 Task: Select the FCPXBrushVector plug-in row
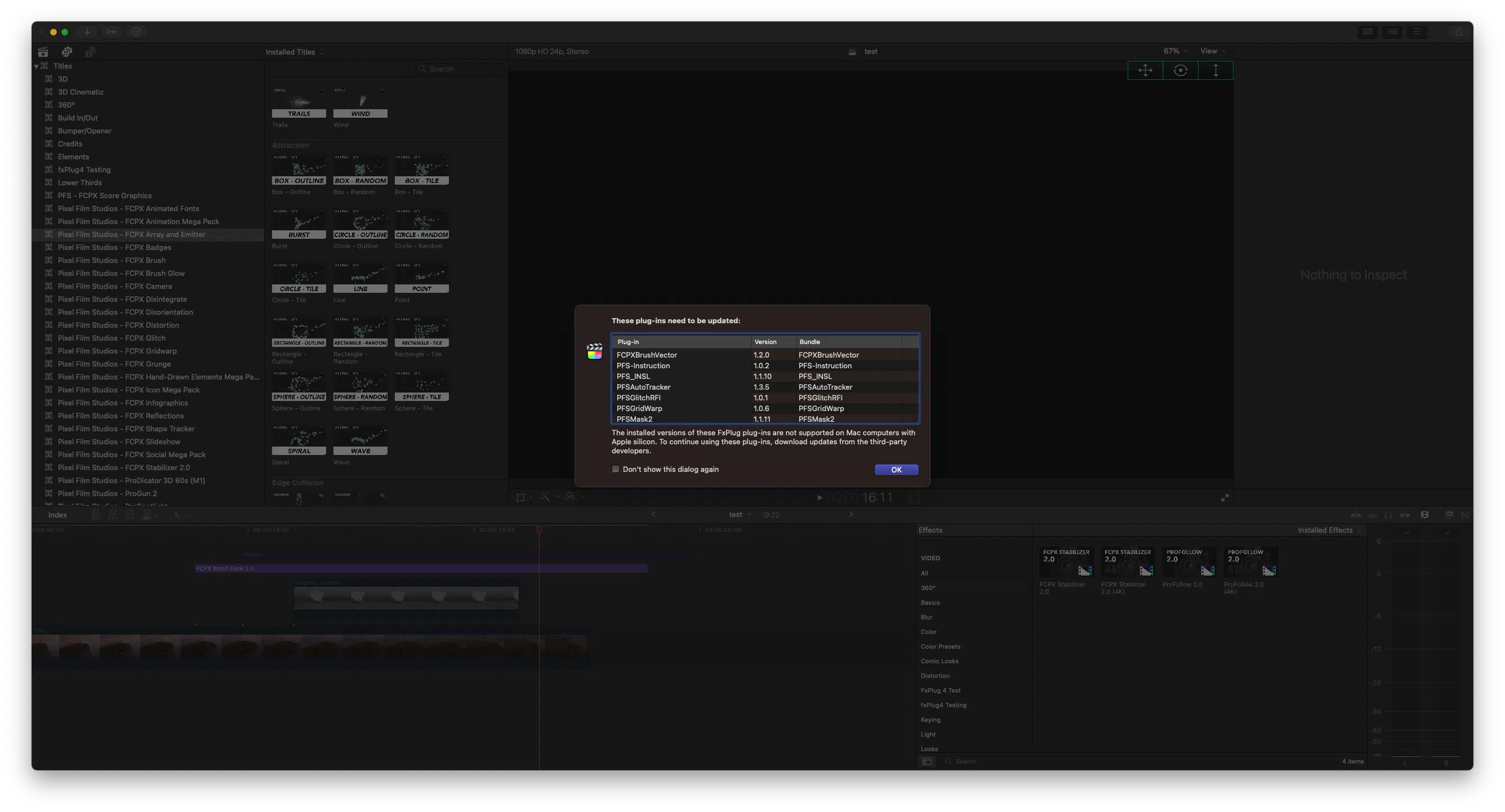764,355
